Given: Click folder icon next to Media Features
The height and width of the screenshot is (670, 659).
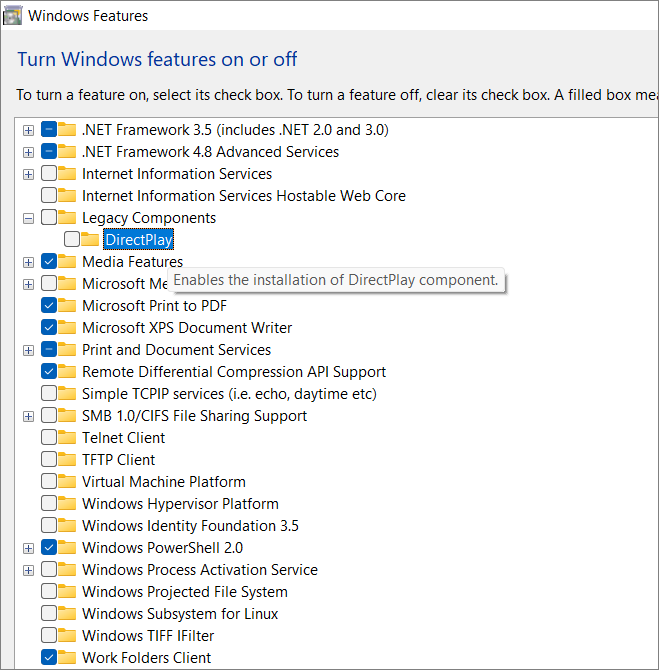Looking at the screenshot, I should 67,261.
